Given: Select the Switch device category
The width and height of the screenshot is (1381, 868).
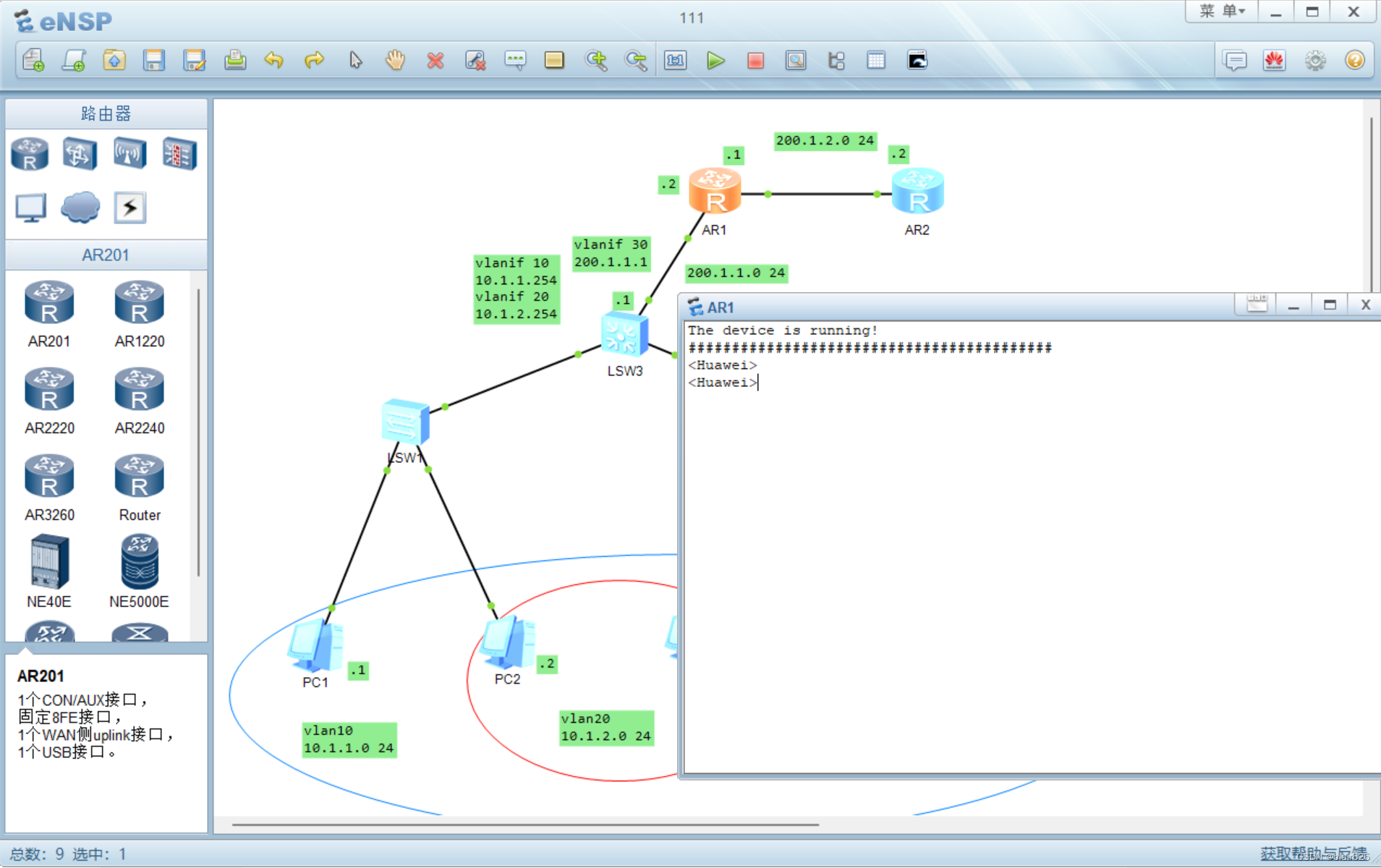Looking at the screenshot, I should 80,154.
